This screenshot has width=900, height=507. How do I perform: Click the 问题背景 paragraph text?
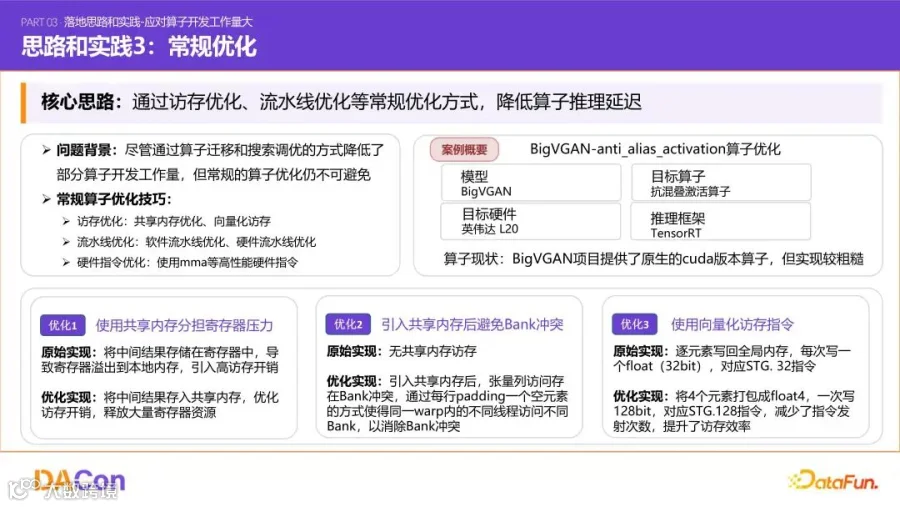(220, 162)
